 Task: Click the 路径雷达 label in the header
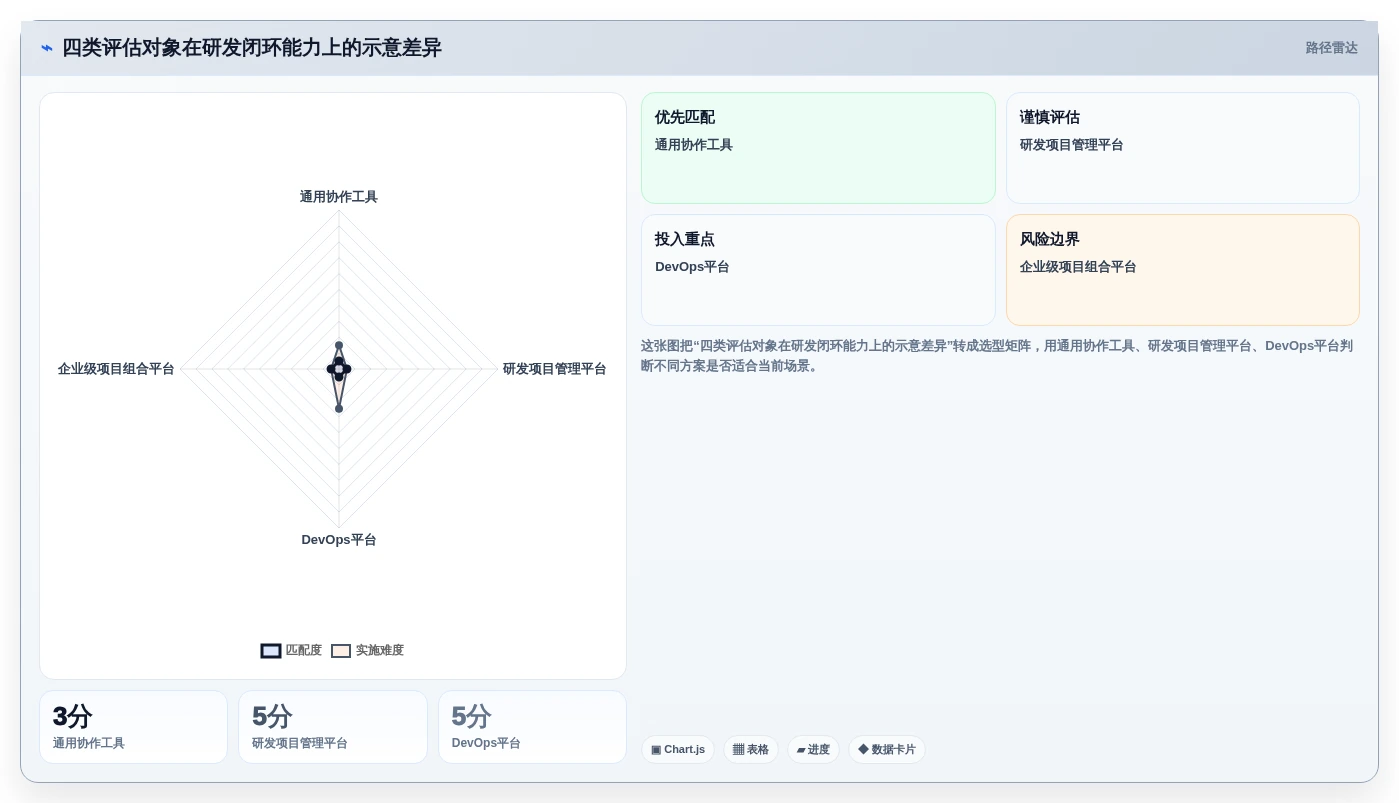point(1331,48)
